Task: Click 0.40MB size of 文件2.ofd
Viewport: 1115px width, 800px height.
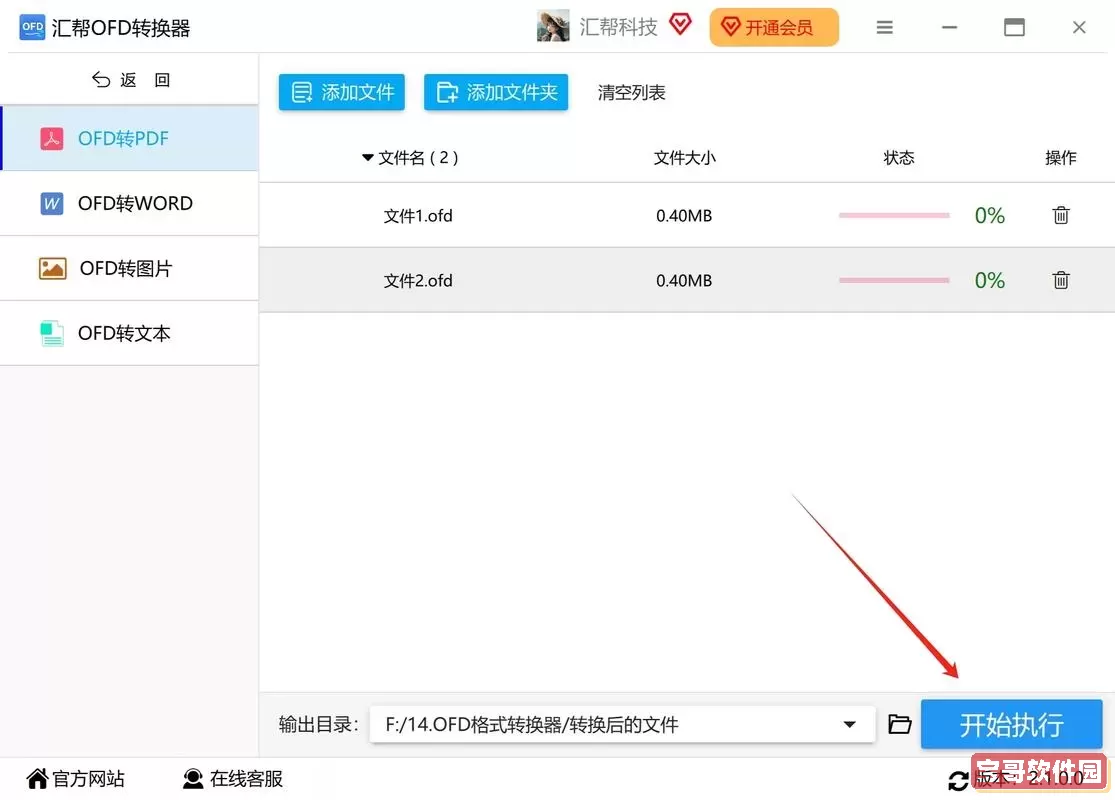Action: coord(684,280)
